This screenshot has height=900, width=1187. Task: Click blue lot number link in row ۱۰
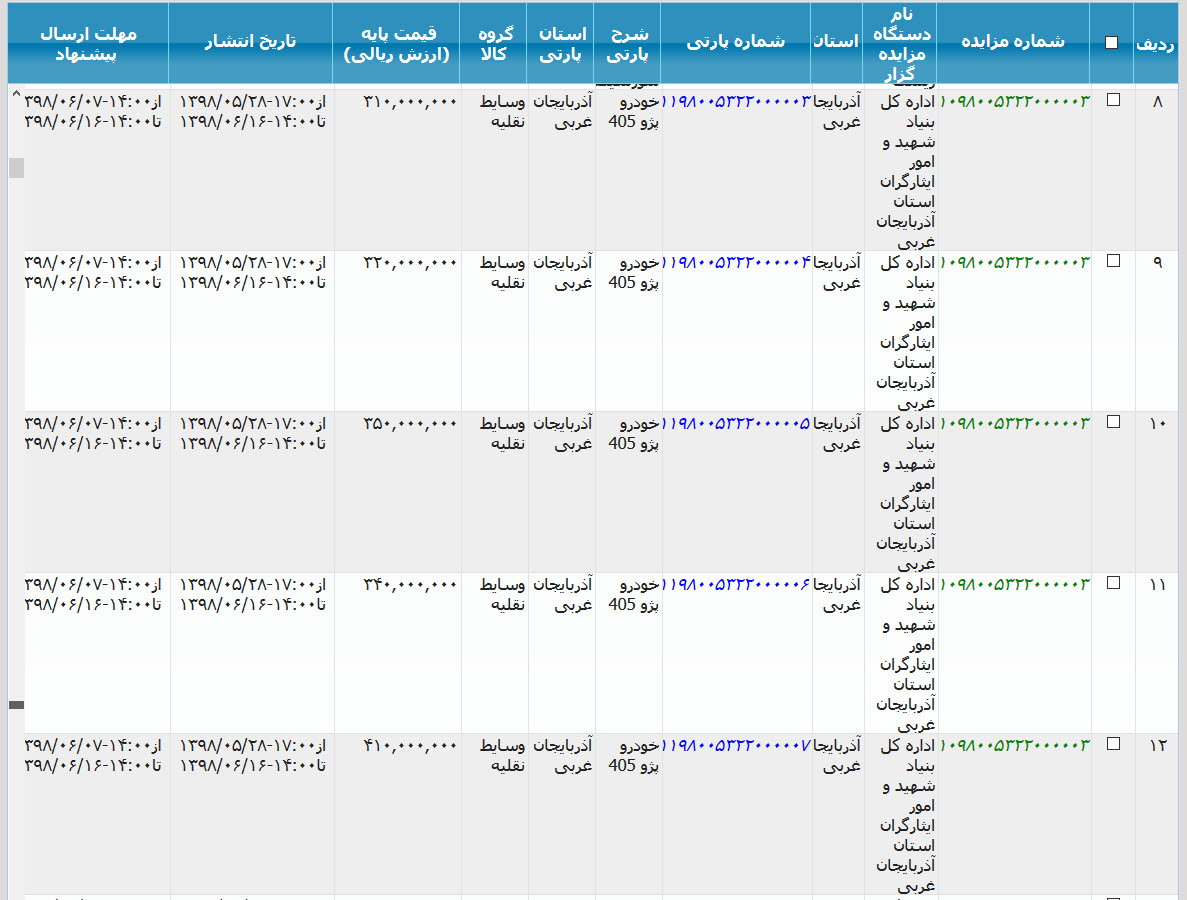[x=736, y=423]
